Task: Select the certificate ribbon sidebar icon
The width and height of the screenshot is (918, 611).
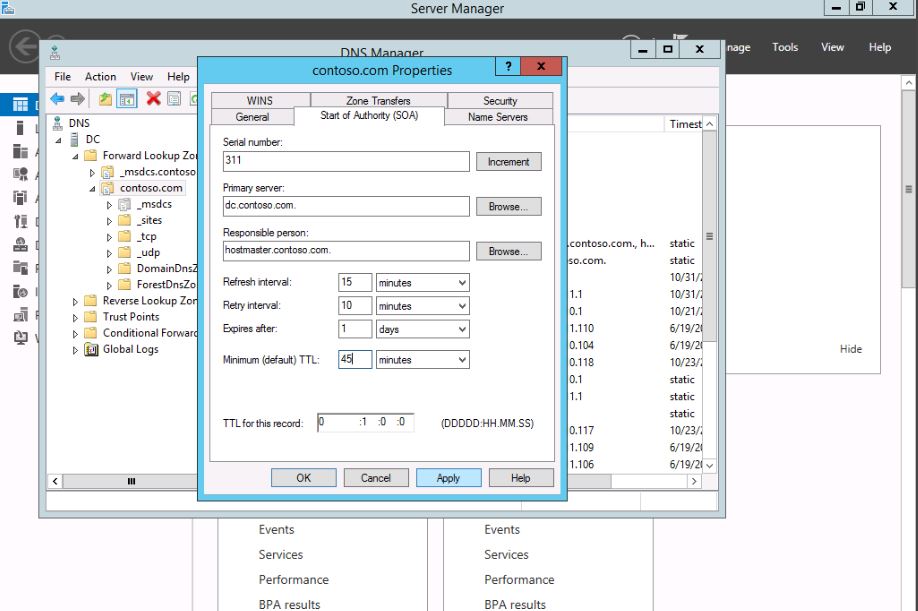Action: tap(20, 174)
